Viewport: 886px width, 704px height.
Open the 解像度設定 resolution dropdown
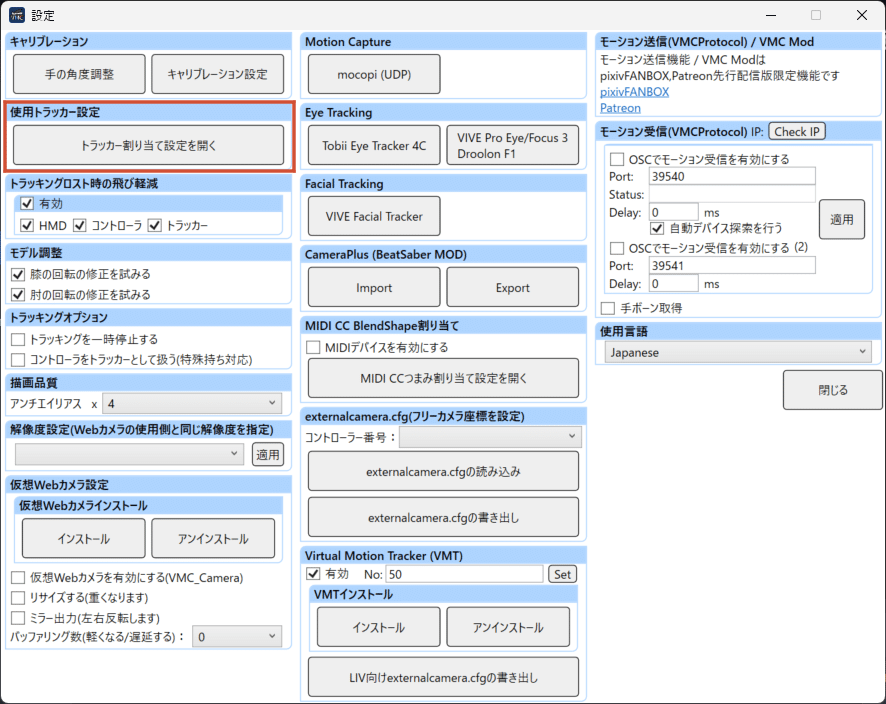129,454
